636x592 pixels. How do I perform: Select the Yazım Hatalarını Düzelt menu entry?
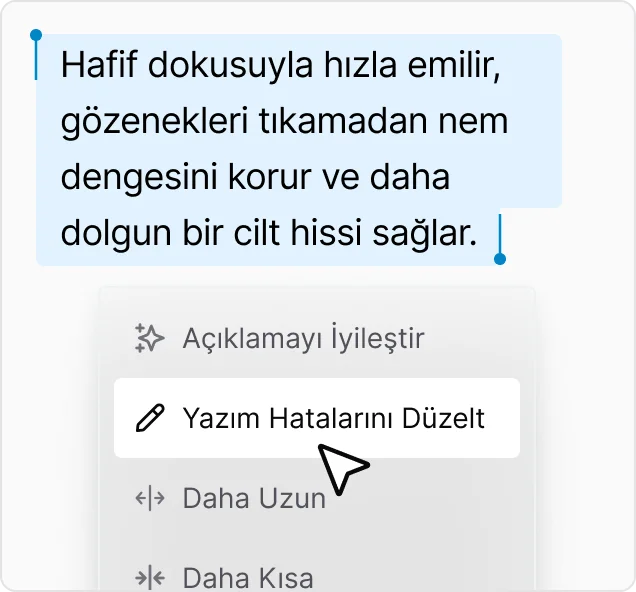(333, 417)
